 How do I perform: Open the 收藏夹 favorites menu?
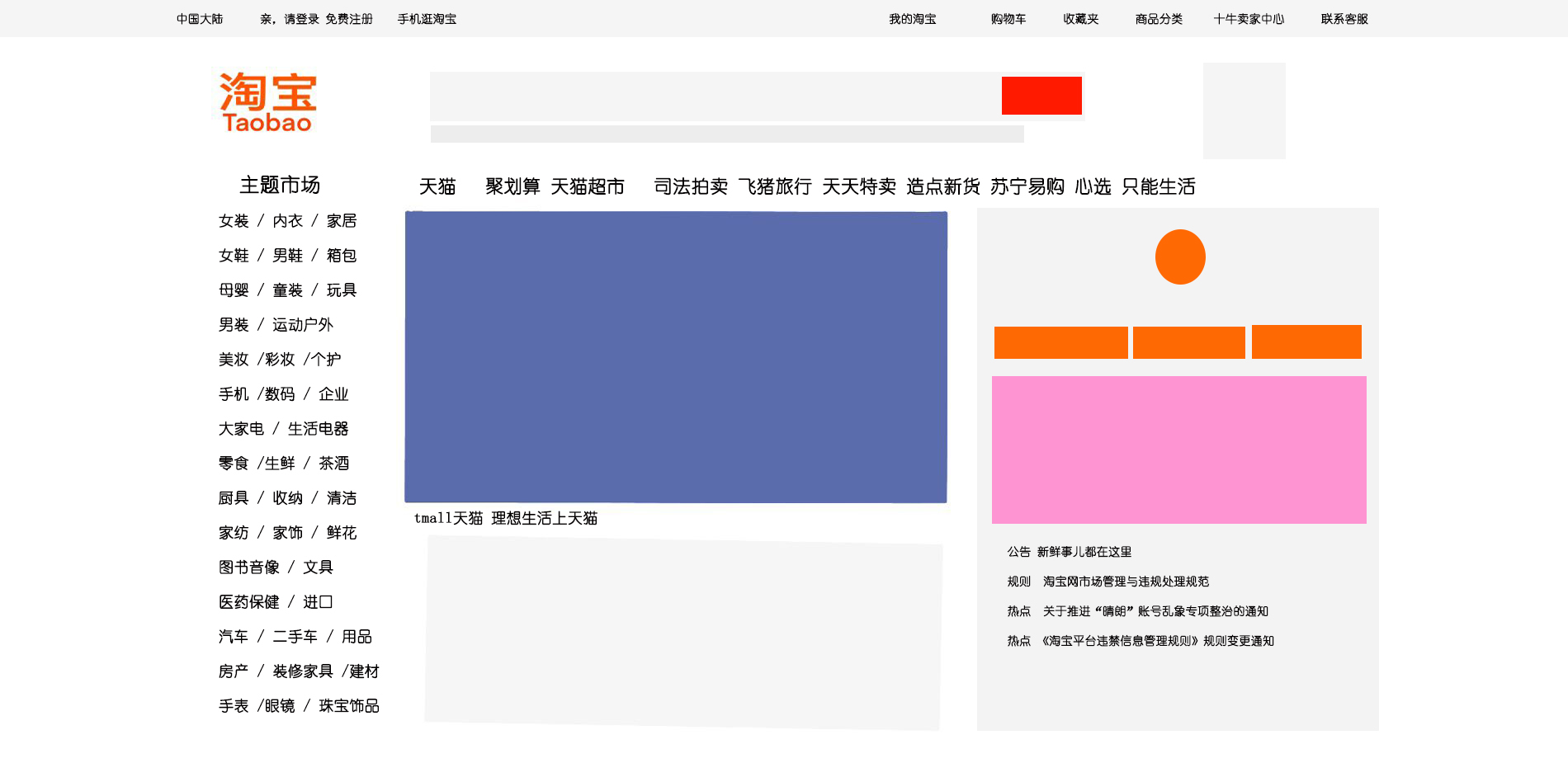(1081, 19)
